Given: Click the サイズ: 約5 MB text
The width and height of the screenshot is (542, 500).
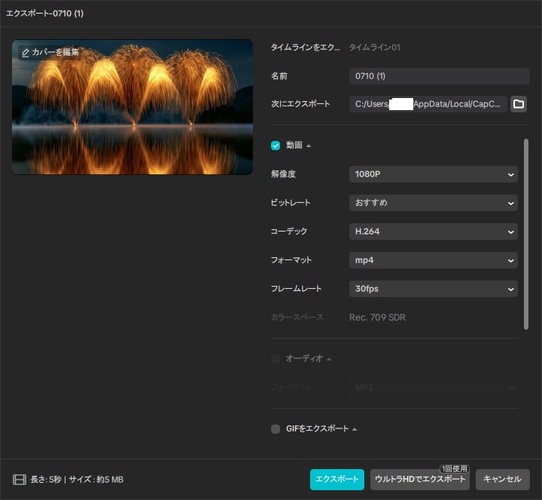Looking at the screenshot, I should tap(96, 480).
